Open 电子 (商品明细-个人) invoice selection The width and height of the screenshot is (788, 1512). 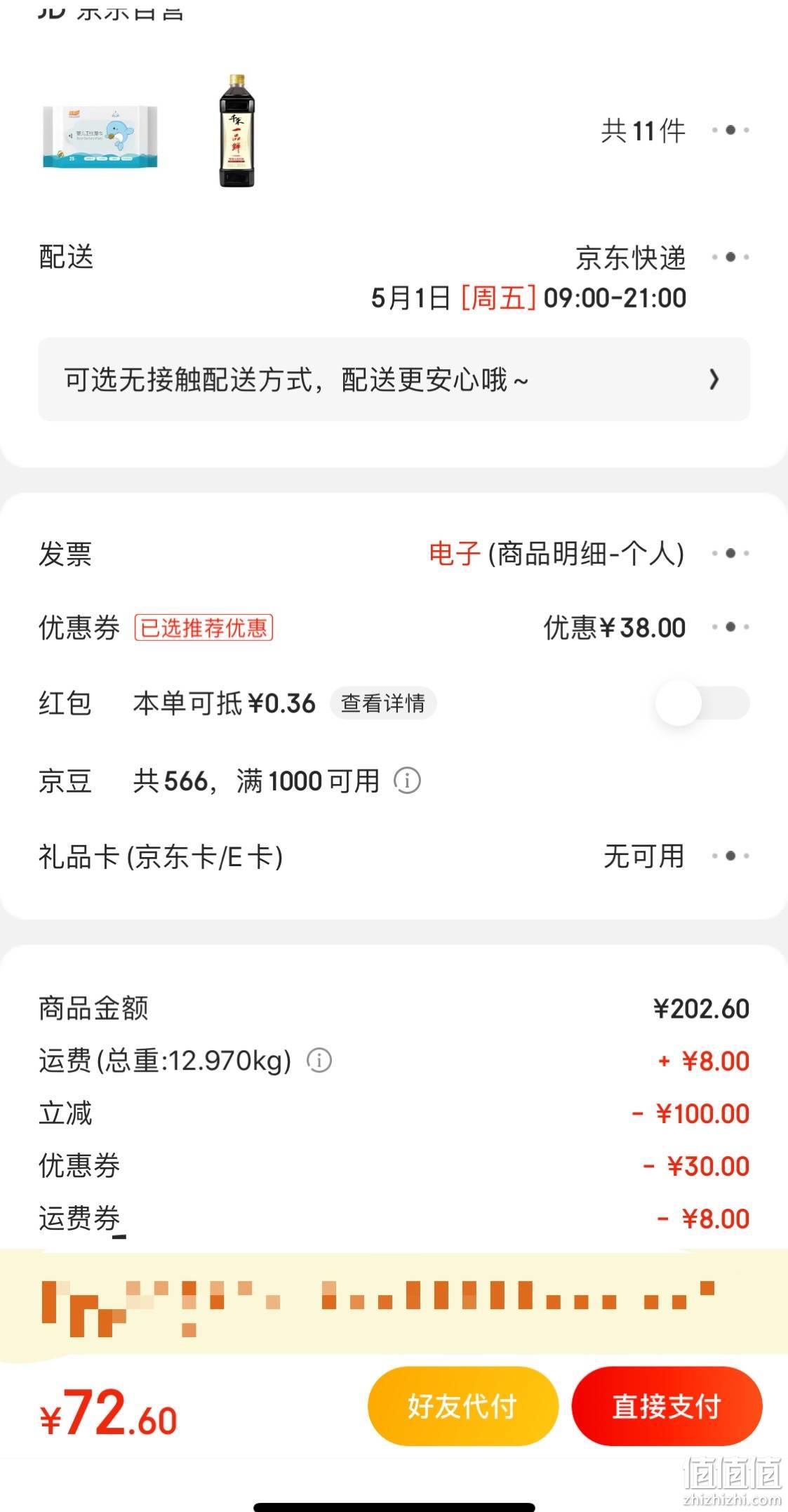556,554
